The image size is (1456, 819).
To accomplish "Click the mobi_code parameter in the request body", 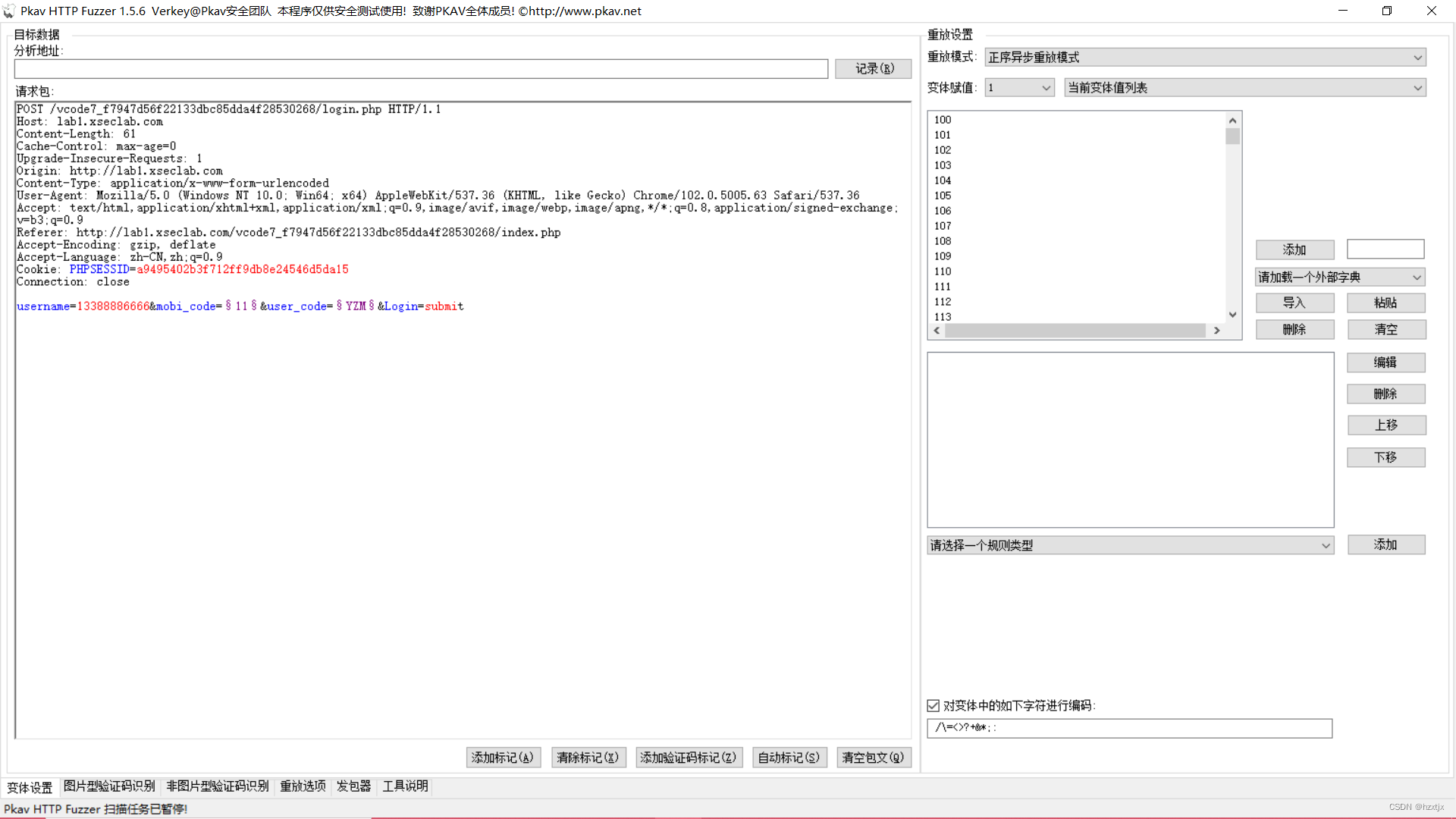I will point(186,306).
